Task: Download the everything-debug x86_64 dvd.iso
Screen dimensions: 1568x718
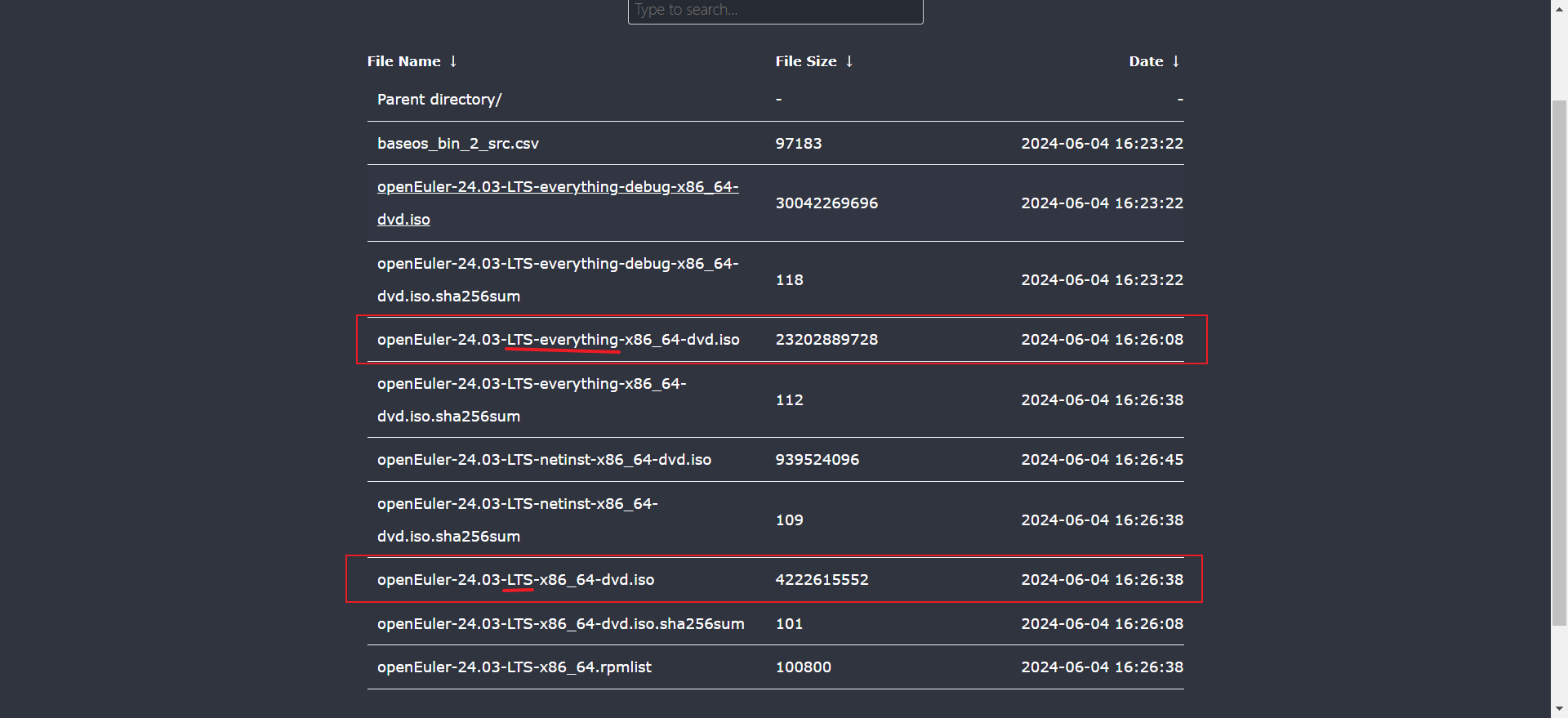Action: click(x=557, y=187)
